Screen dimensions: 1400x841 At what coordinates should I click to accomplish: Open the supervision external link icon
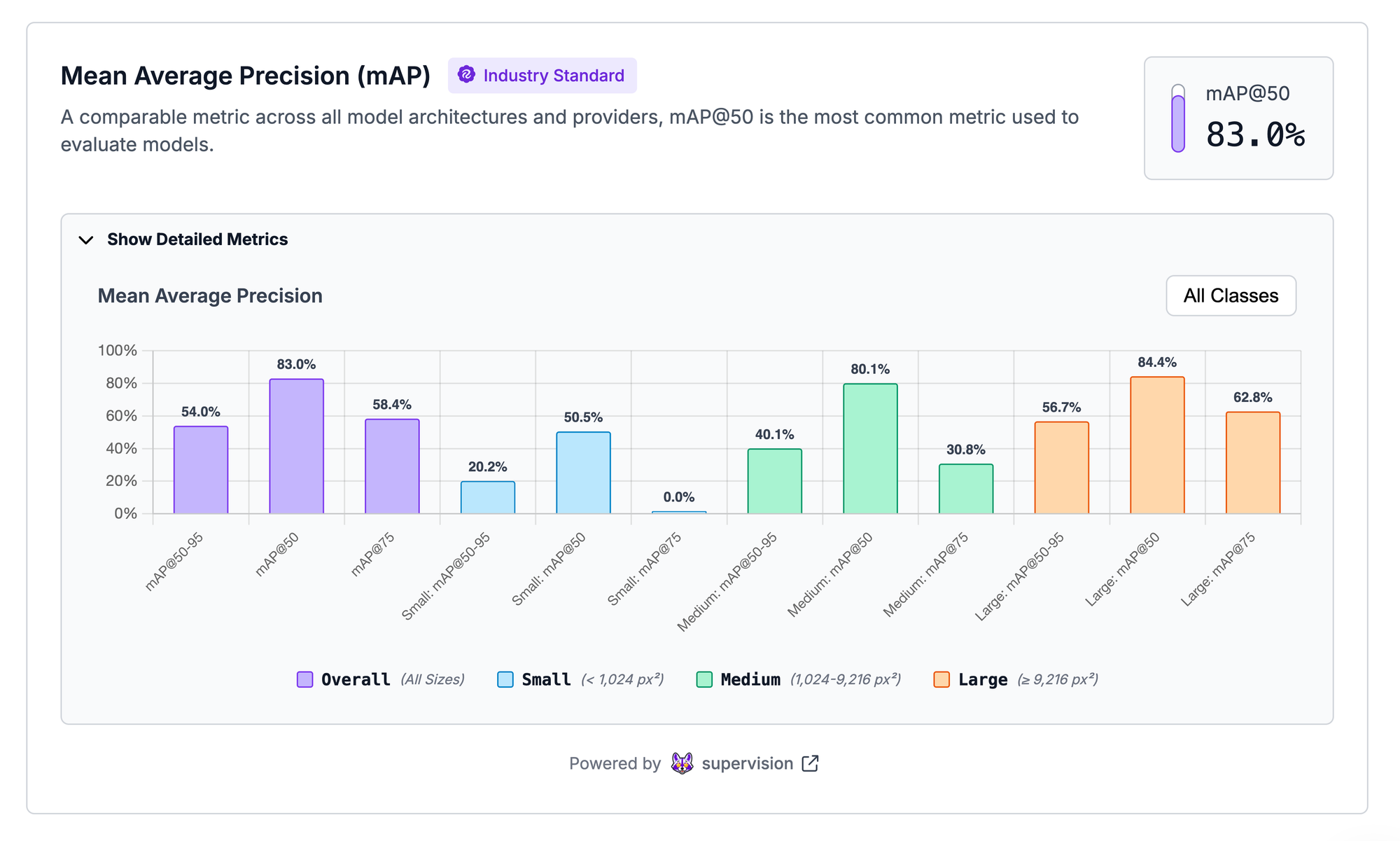tap(810, 763)
